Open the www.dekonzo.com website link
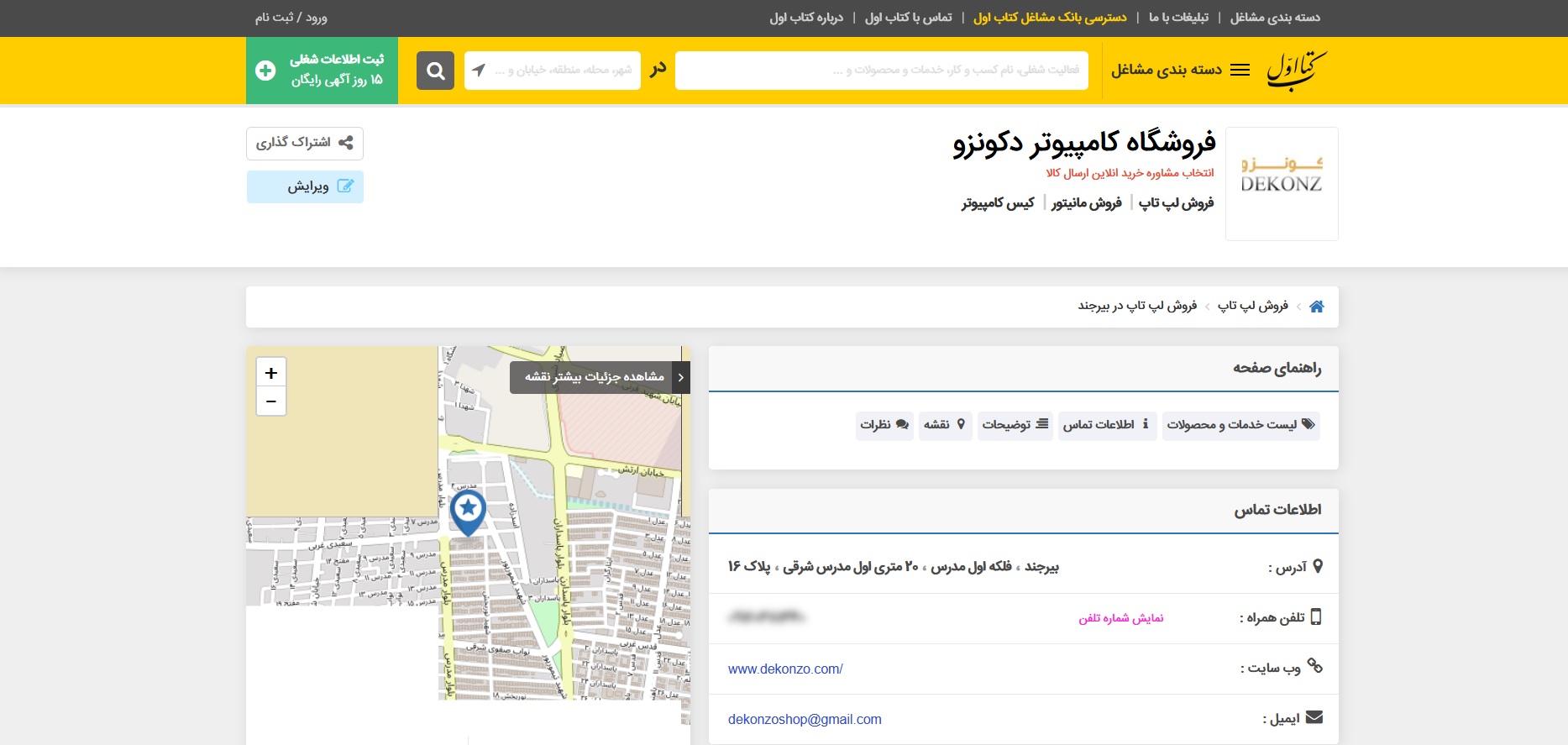Screen dimensions: 1568x745 tap(785, 669)
